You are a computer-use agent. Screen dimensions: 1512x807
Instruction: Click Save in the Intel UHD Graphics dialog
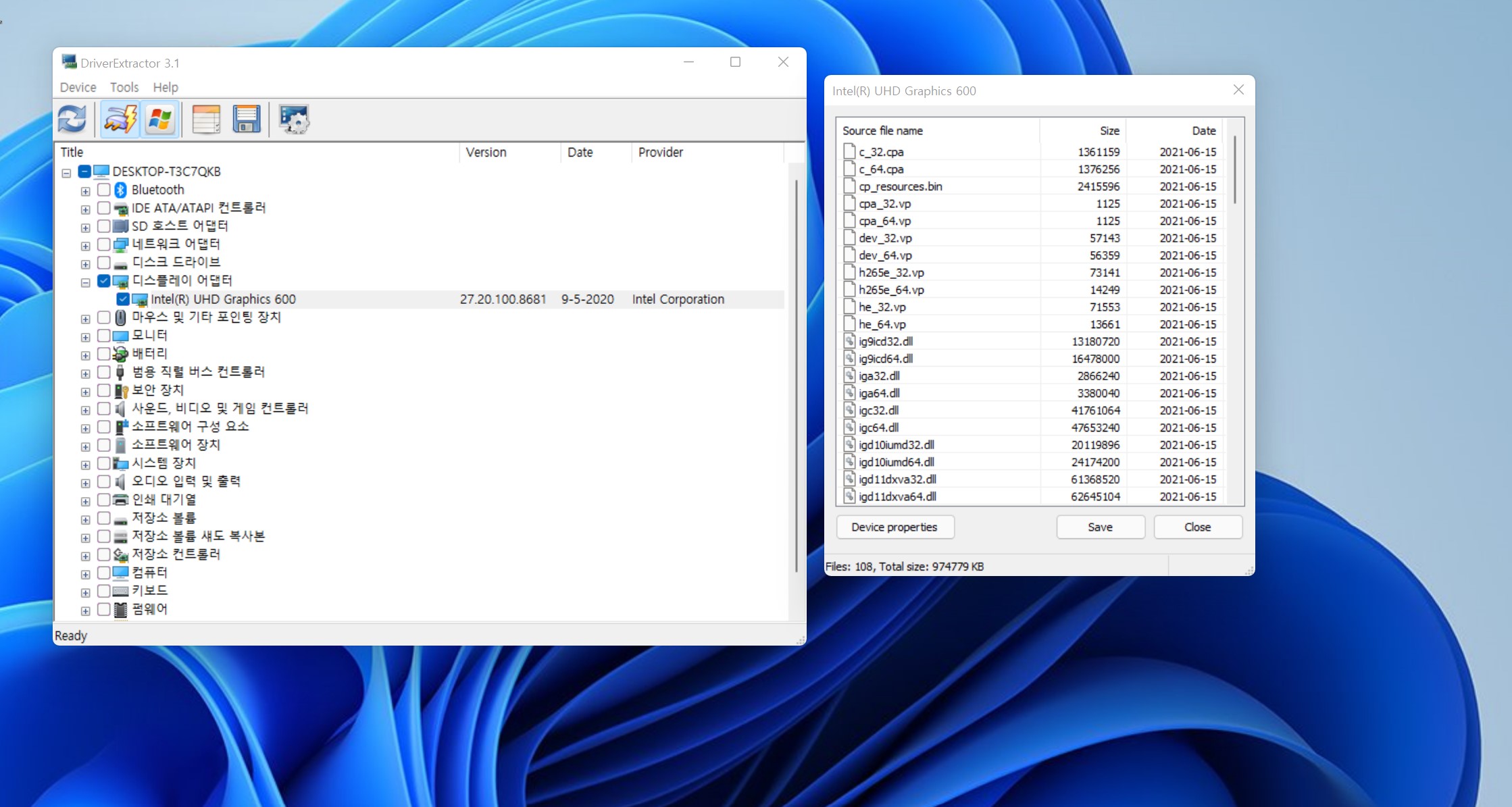(1101, 527)
